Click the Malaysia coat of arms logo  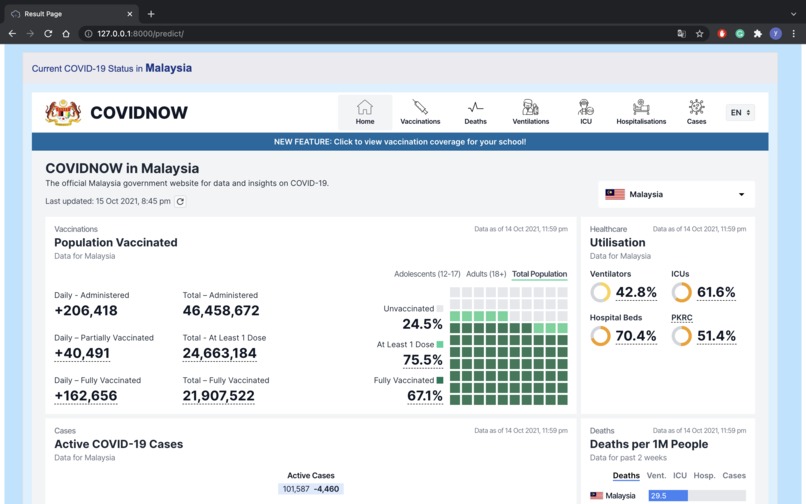pyautogui.click(x=63, y=113)
